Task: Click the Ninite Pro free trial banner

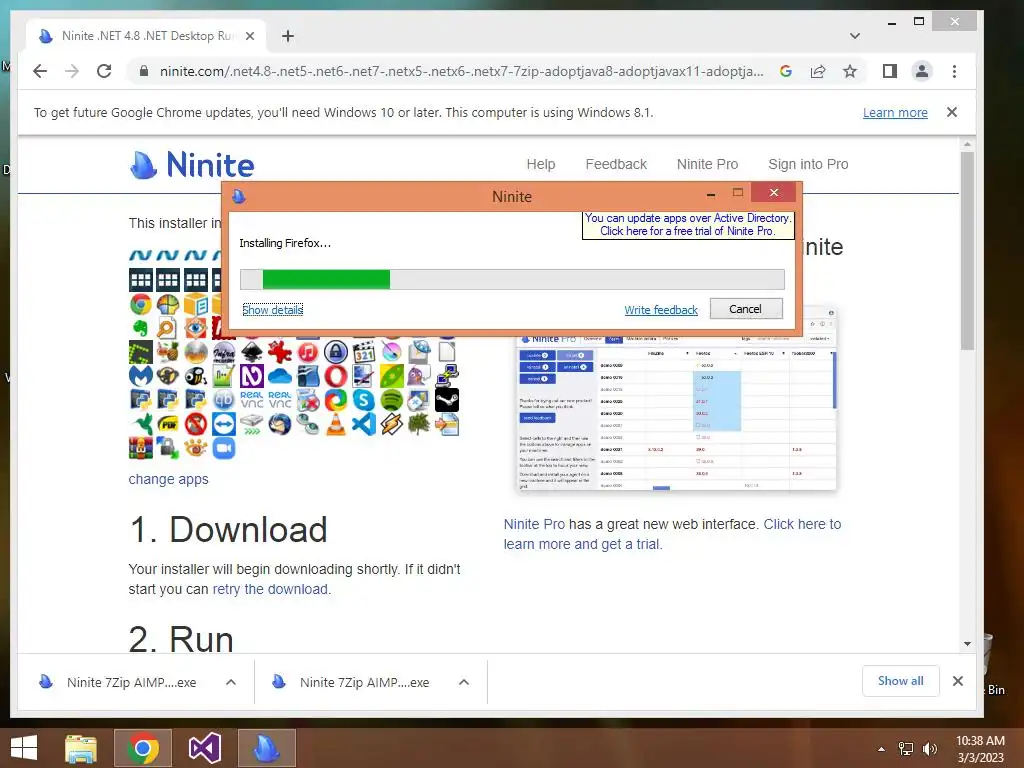Action: [688, 225]
